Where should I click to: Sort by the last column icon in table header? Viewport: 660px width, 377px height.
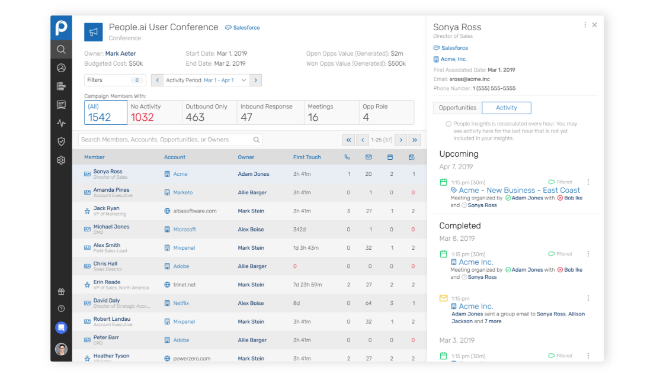412,157
